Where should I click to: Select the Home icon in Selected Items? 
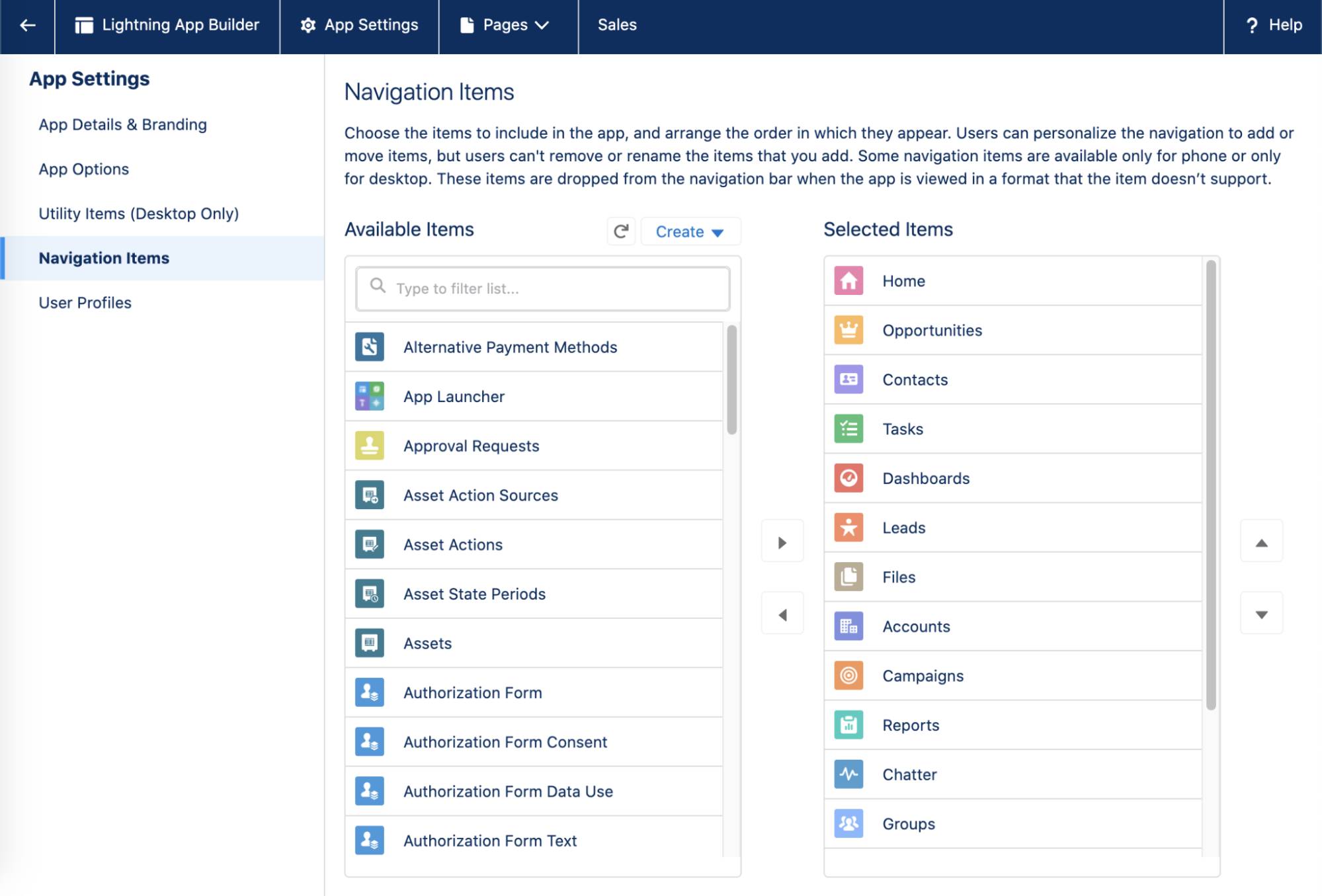tap(848, 280)
